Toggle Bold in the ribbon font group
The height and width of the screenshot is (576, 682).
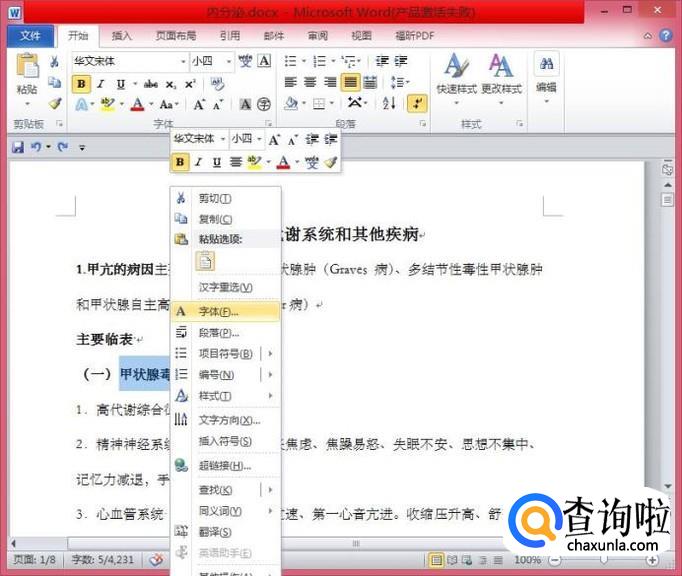(81, 84)
